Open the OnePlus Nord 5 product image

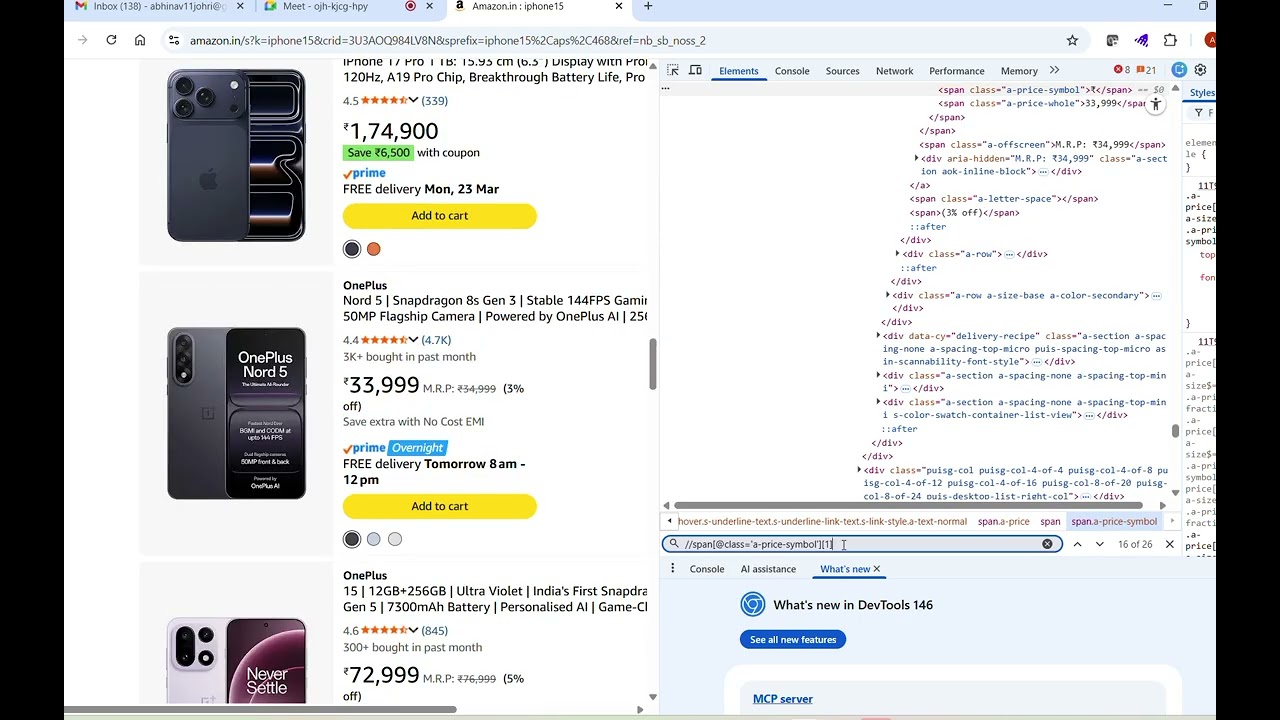click(x=236, y=413)
